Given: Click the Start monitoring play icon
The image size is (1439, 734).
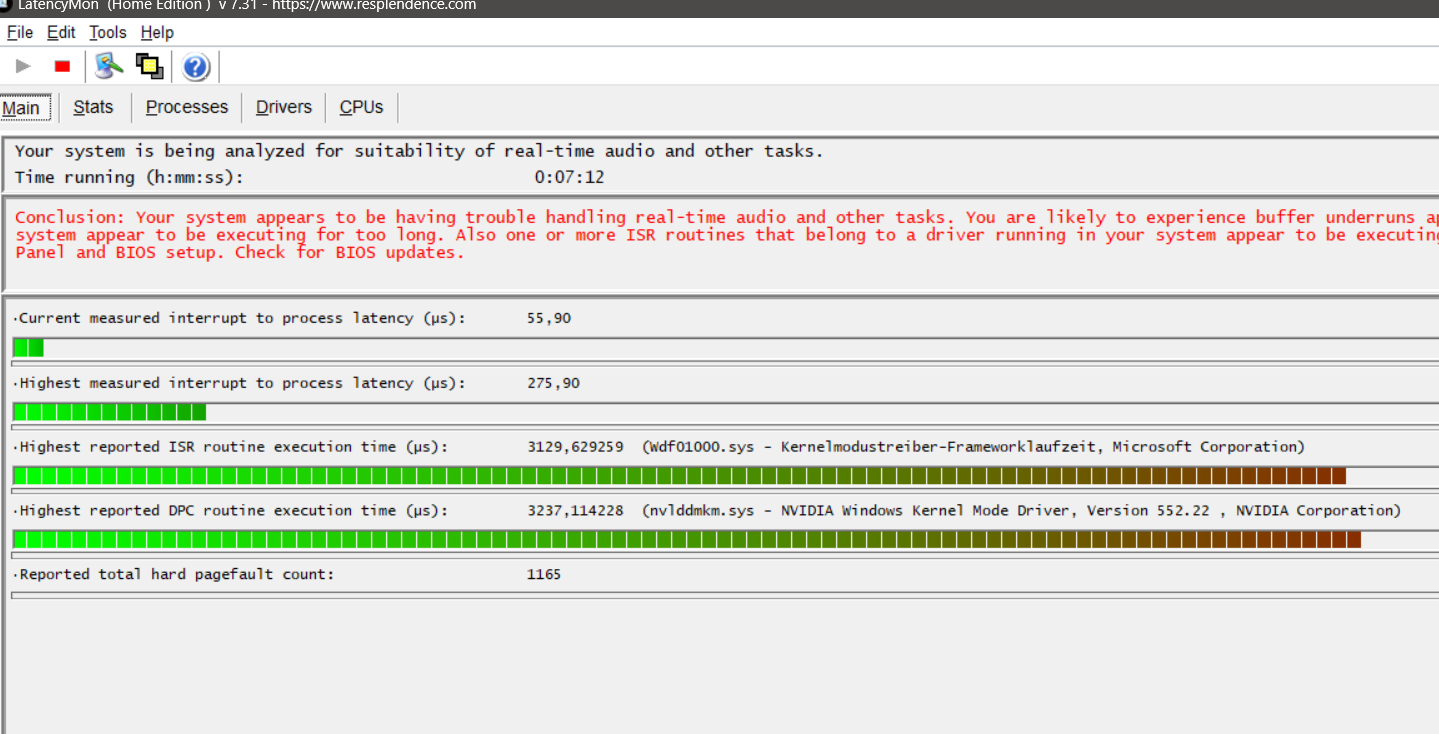Looking at the screenshot, I should tap(23, 67).
